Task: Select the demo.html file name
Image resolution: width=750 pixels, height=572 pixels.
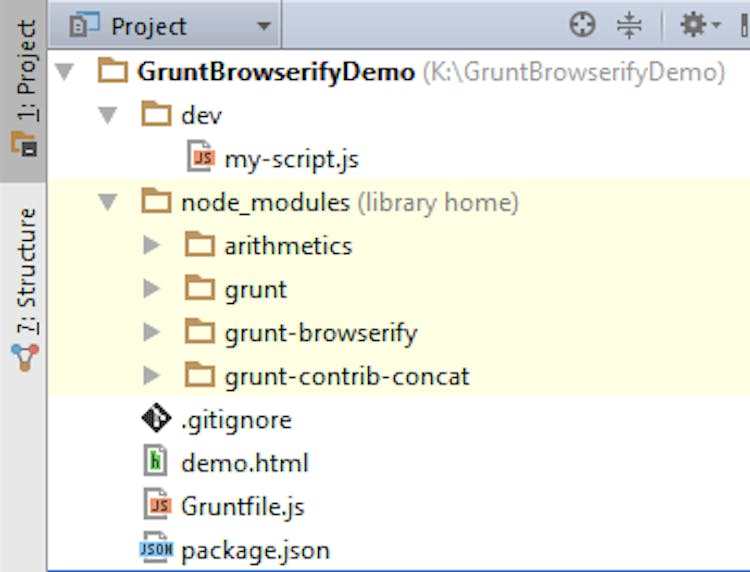Action: point(245,464)
